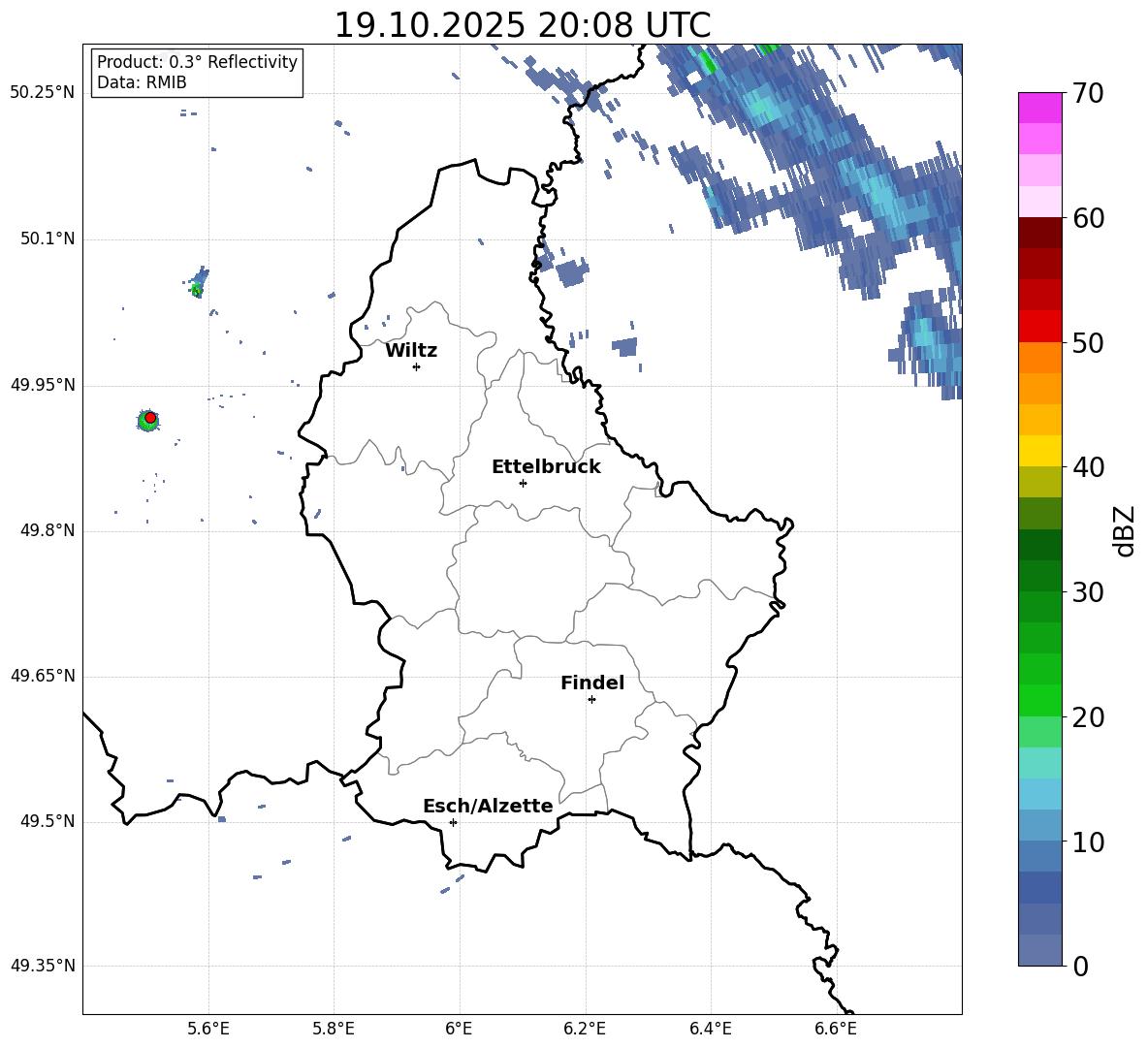Click the 6°E longitude label
This screenshot has height=1048, width=1148.
[459, 1030]
